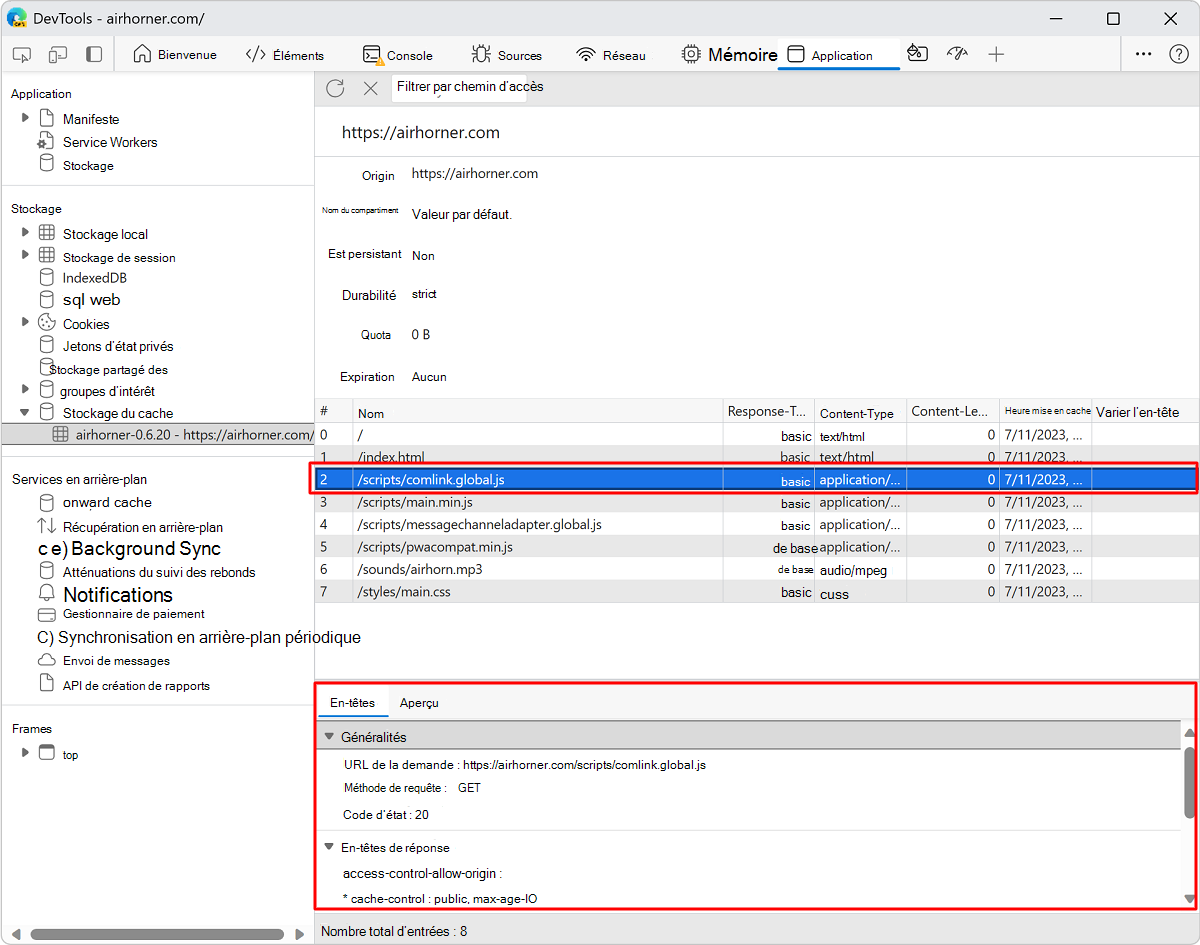1200x945 pixels.
Task: Open Gestionnaire de paiement item
Action: point(134,614)
